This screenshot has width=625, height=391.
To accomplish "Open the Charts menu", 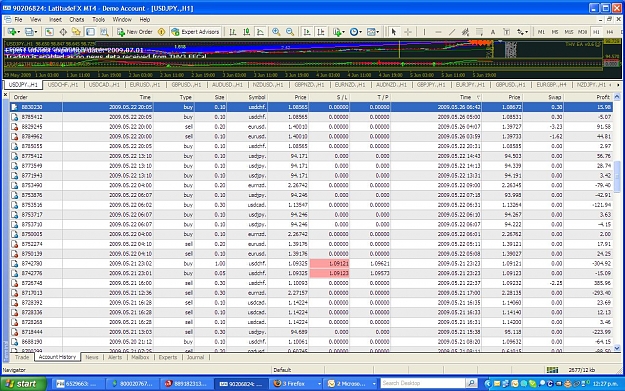I will (x=77, y=19).
